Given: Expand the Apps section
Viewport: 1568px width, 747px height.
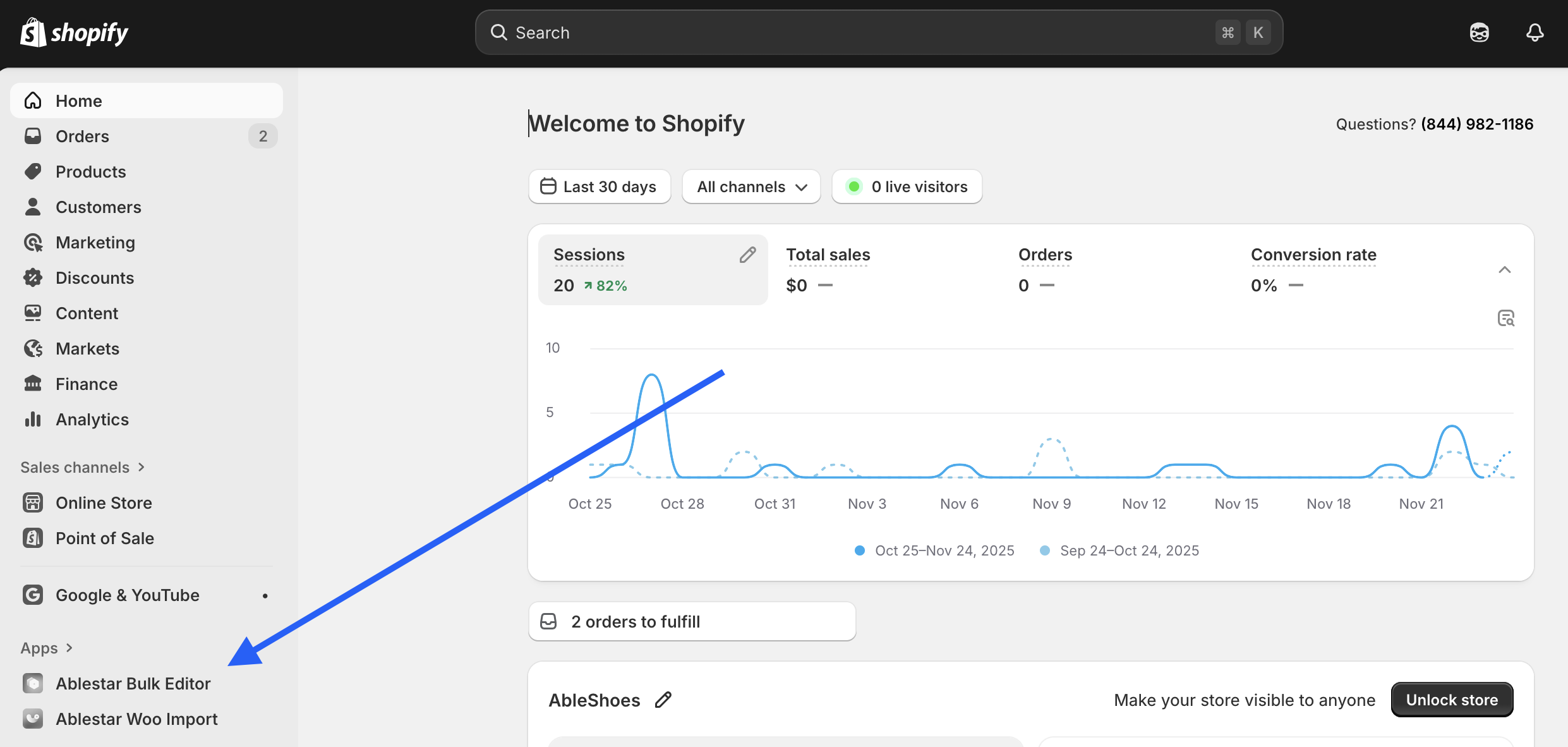Looking at the screenshot, I should 47,648.
